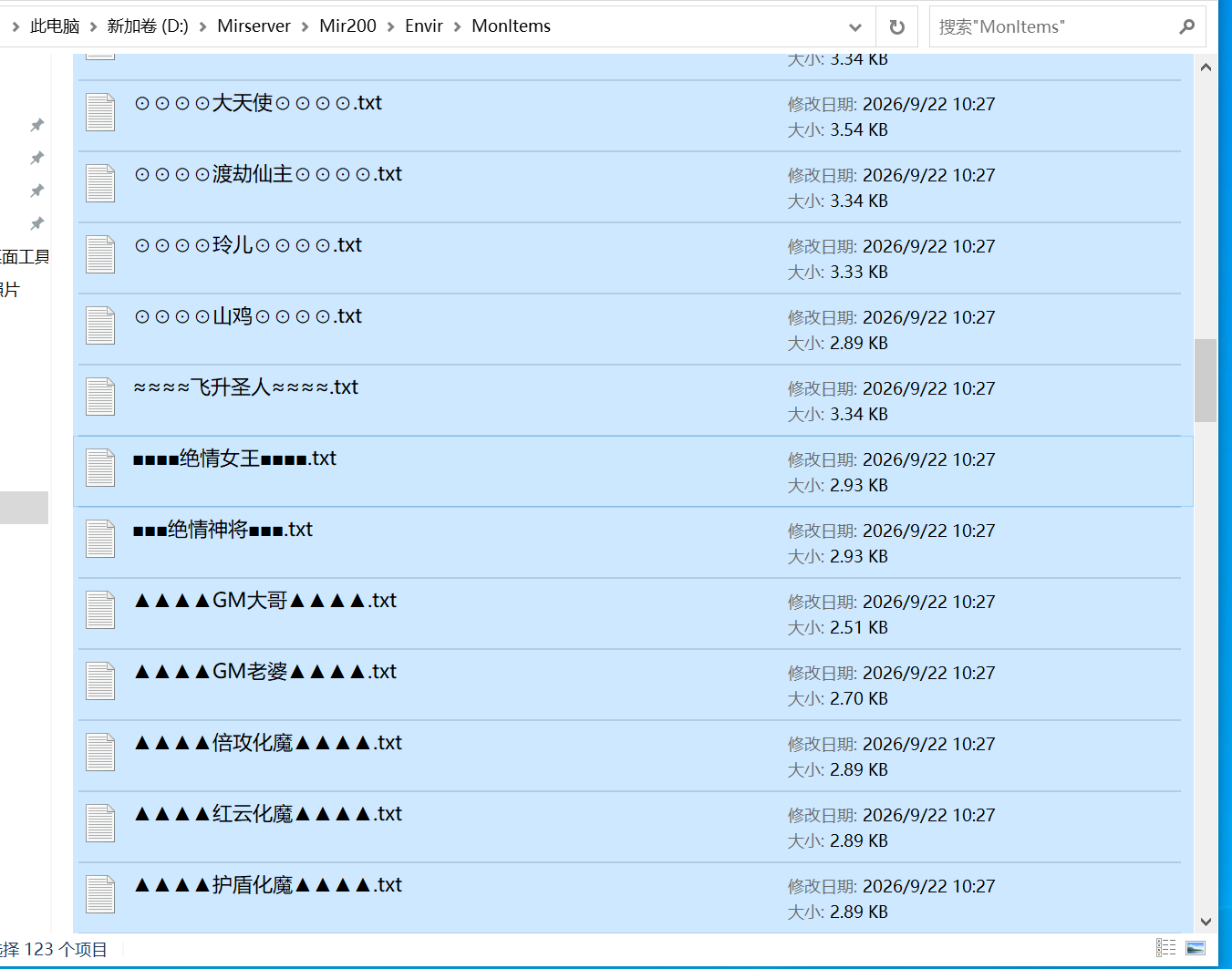Viewport: 1232px width, 969px height.
Task: Click the vertical scrollbar thumb
Action: point(1206,380)
